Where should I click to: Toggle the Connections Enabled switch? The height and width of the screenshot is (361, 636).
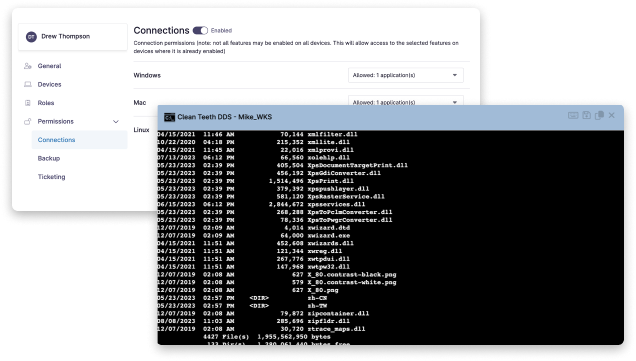click(x=200, y=30)
